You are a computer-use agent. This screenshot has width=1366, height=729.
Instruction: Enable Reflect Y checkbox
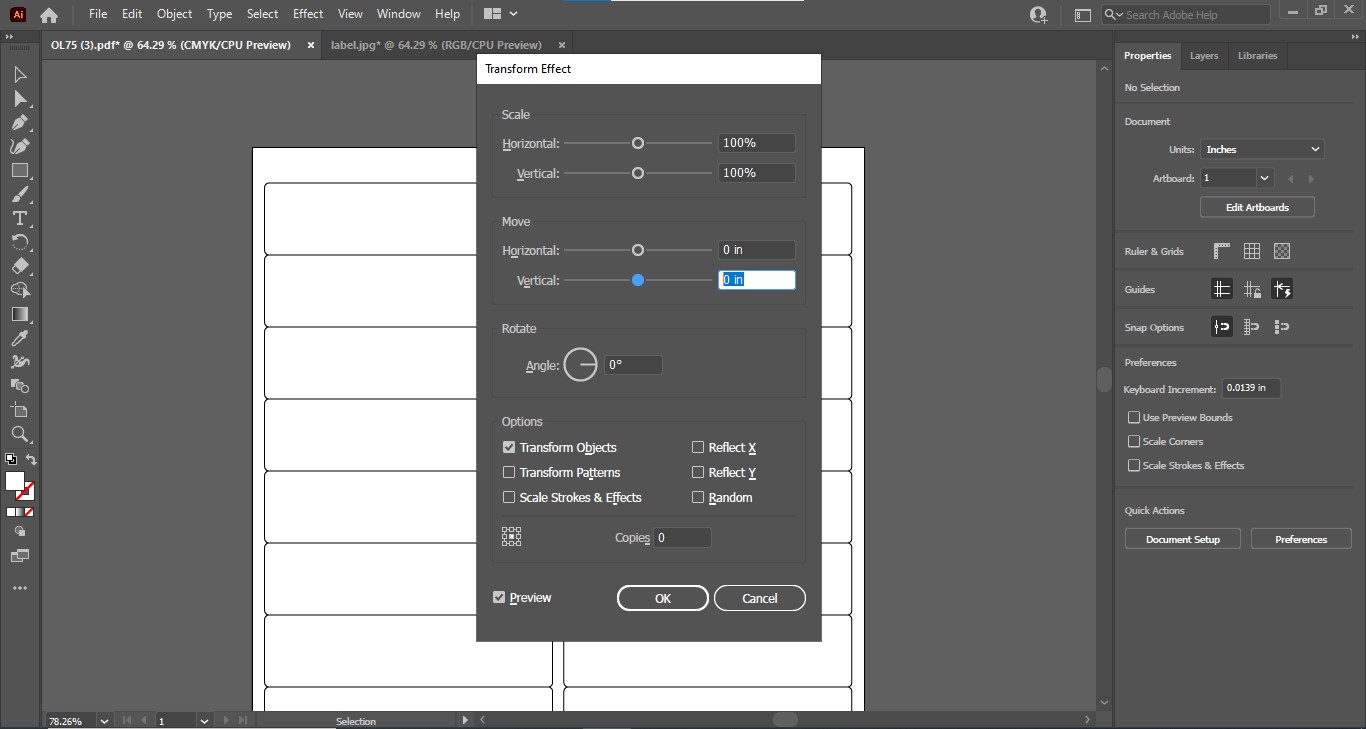698,472
